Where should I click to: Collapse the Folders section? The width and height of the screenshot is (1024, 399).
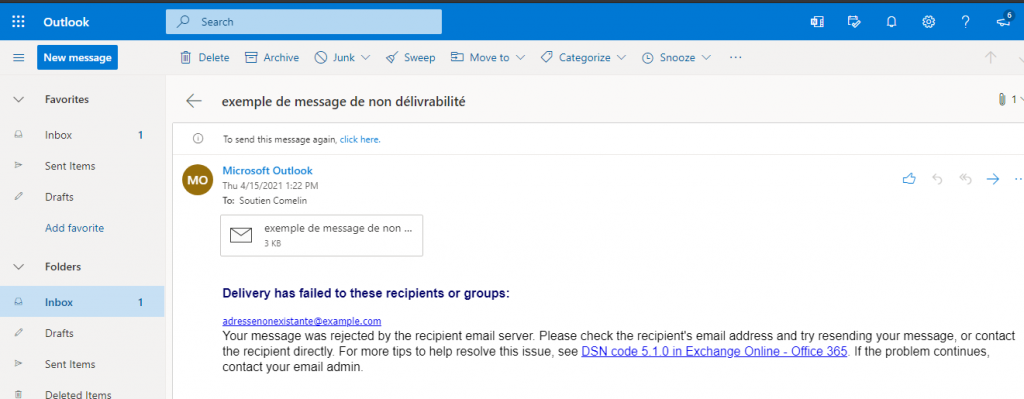point(19,267)
